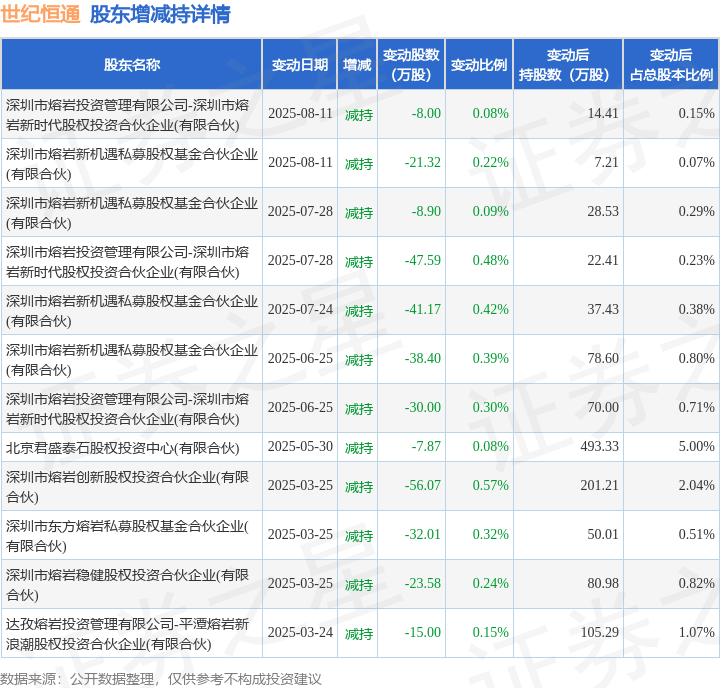The height and width of the screenshot is (688, 720).
Task: Select the 变动后占总股本比例 column header
Action: [670, 64]
